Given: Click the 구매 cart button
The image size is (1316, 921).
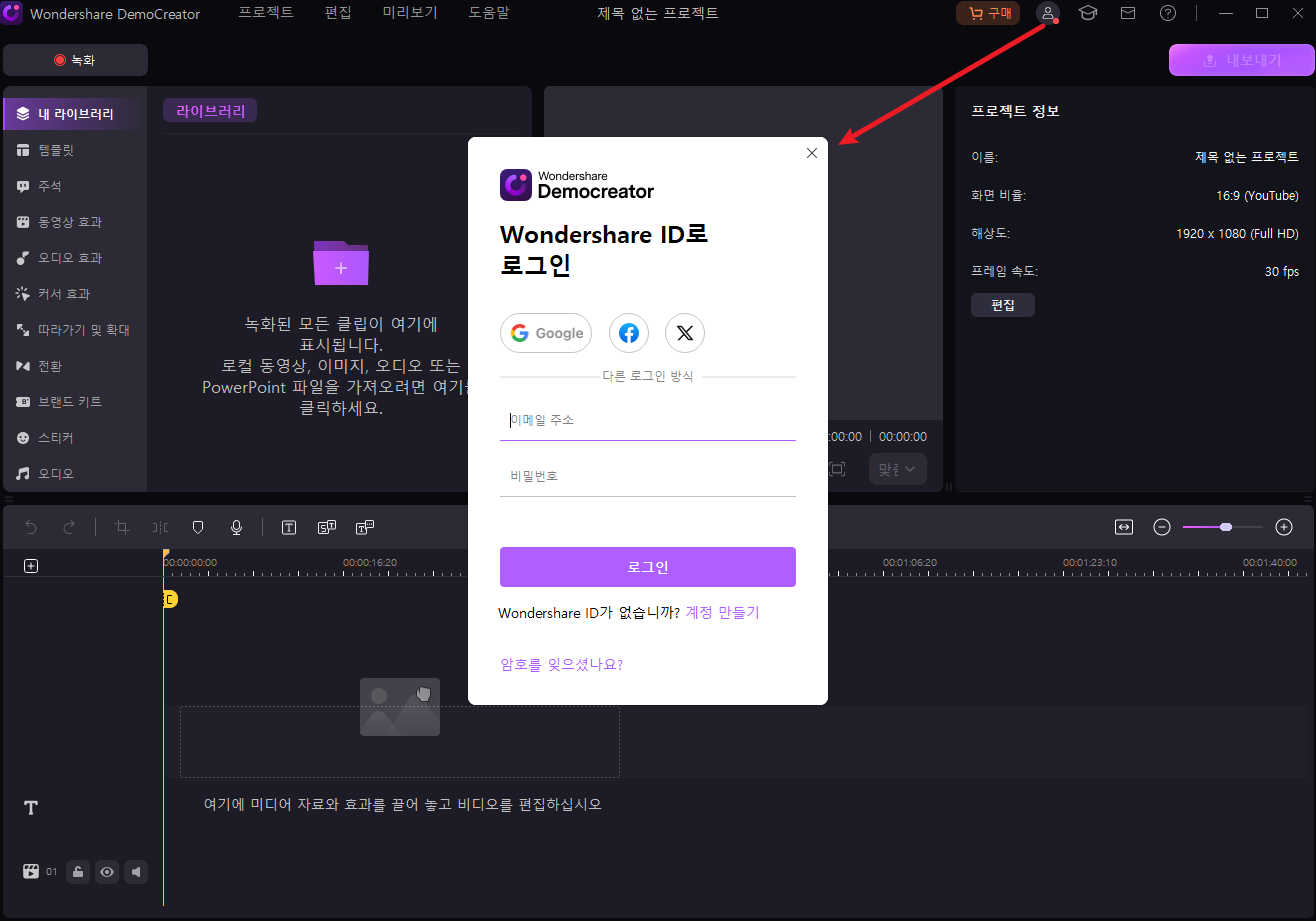Looking at the screenshot, I should tap(988, 13).
